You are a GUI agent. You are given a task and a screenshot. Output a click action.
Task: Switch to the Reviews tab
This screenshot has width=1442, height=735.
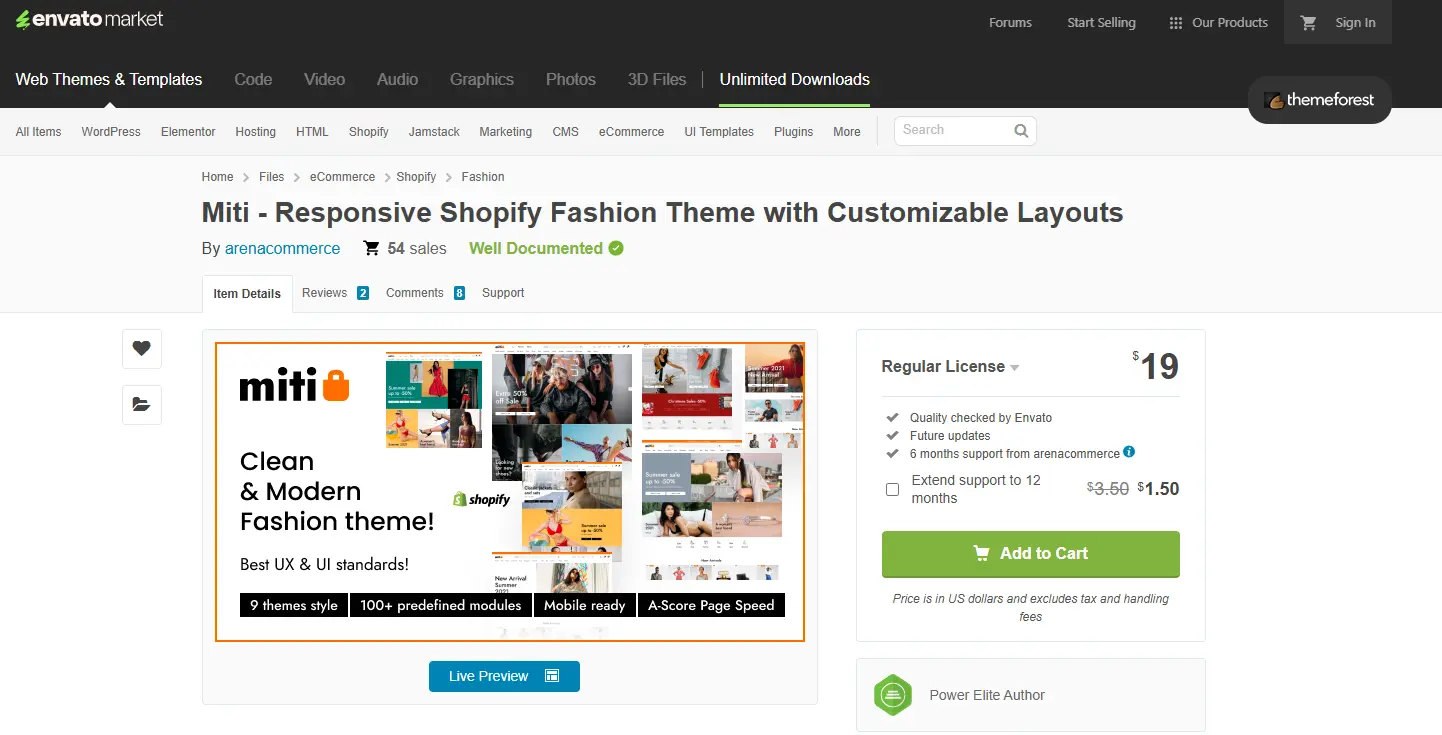335,293
